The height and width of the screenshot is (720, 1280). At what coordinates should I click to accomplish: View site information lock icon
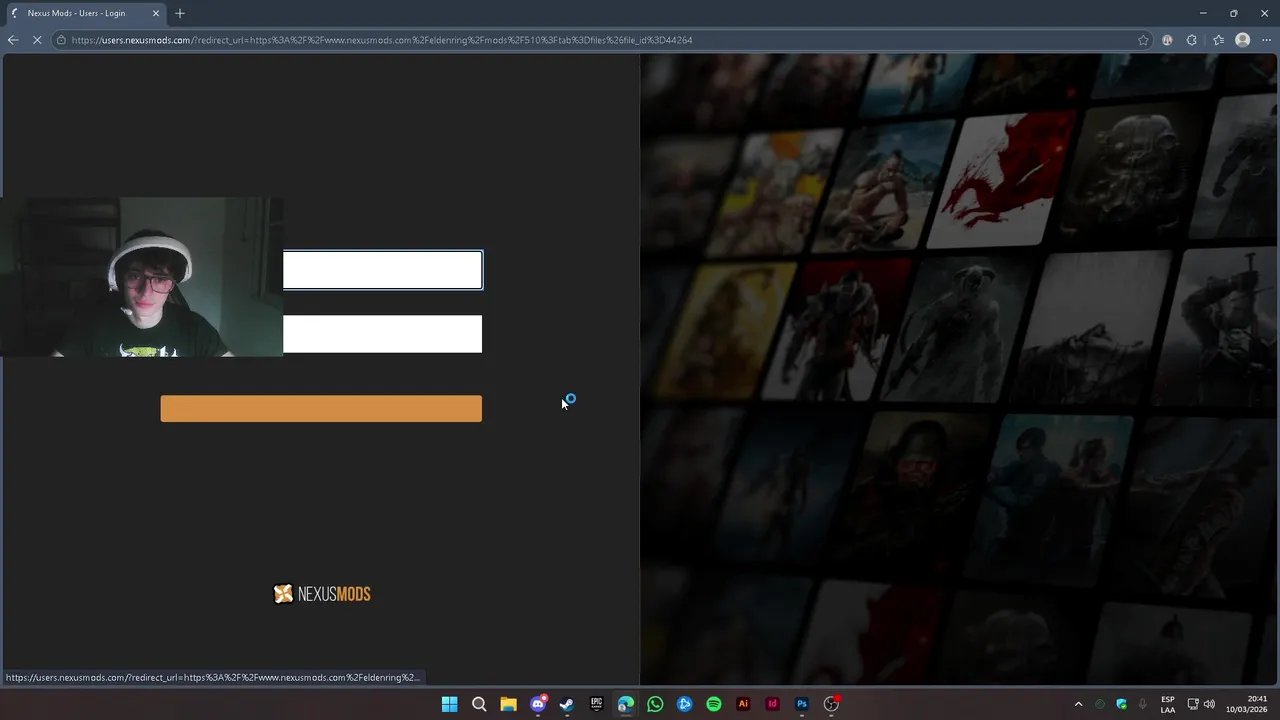(x=61, y=40)
